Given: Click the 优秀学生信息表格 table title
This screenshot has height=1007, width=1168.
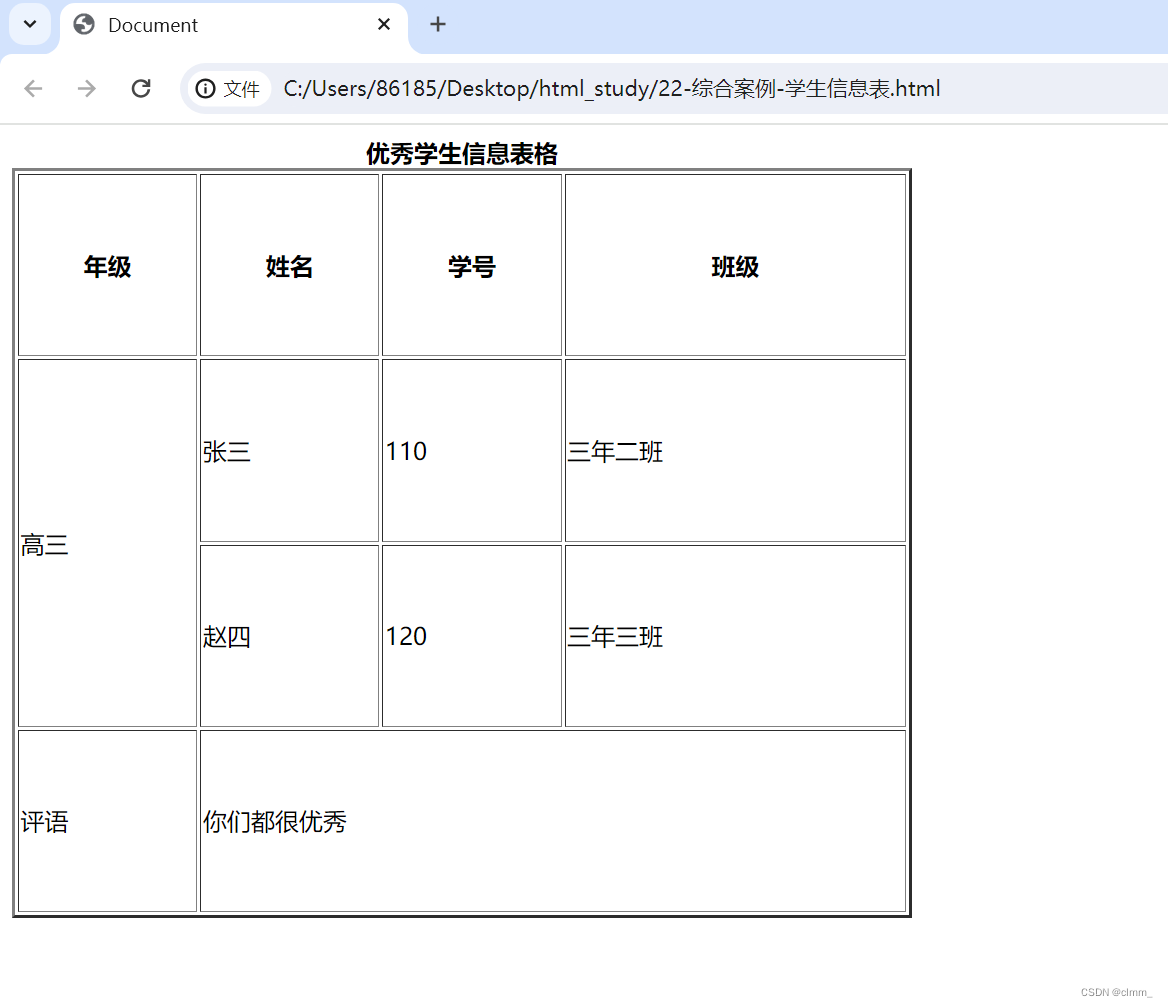Looking at the screenshot, I should (461, 154).
